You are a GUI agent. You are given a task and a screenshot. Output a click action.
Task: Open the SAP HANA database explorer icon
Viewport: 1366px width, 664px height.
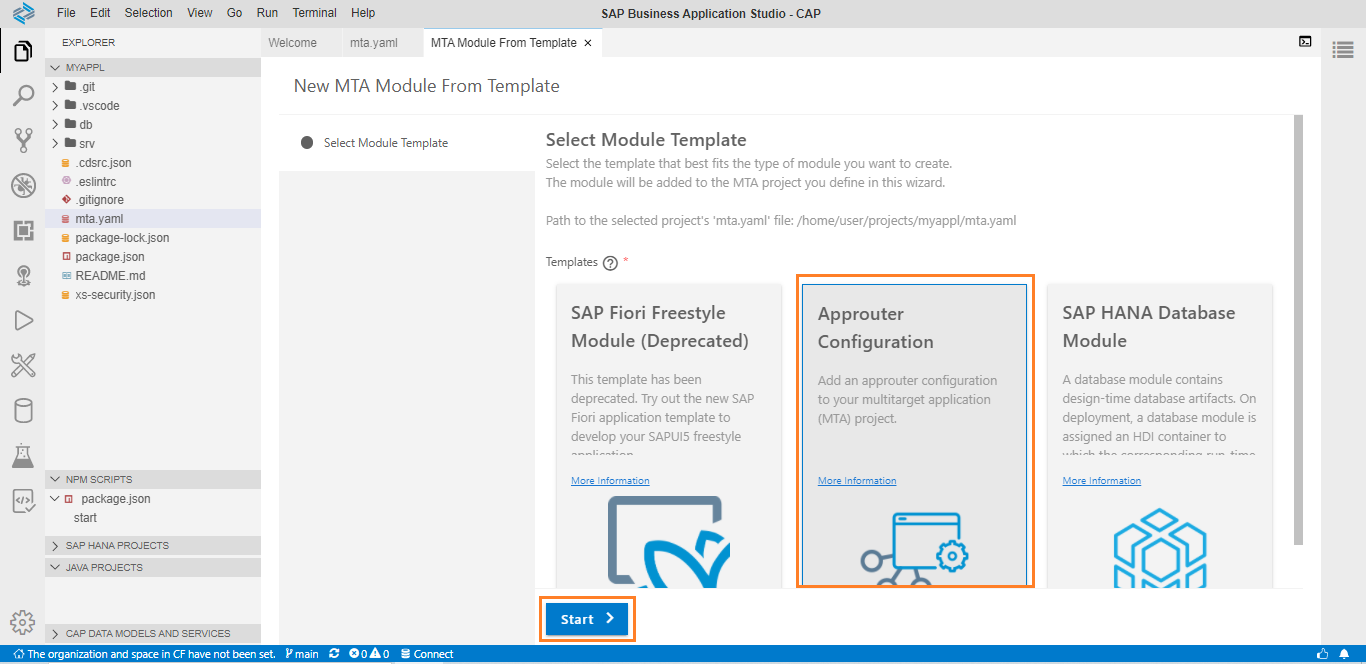pyautogui.click(x=22, y=410)
